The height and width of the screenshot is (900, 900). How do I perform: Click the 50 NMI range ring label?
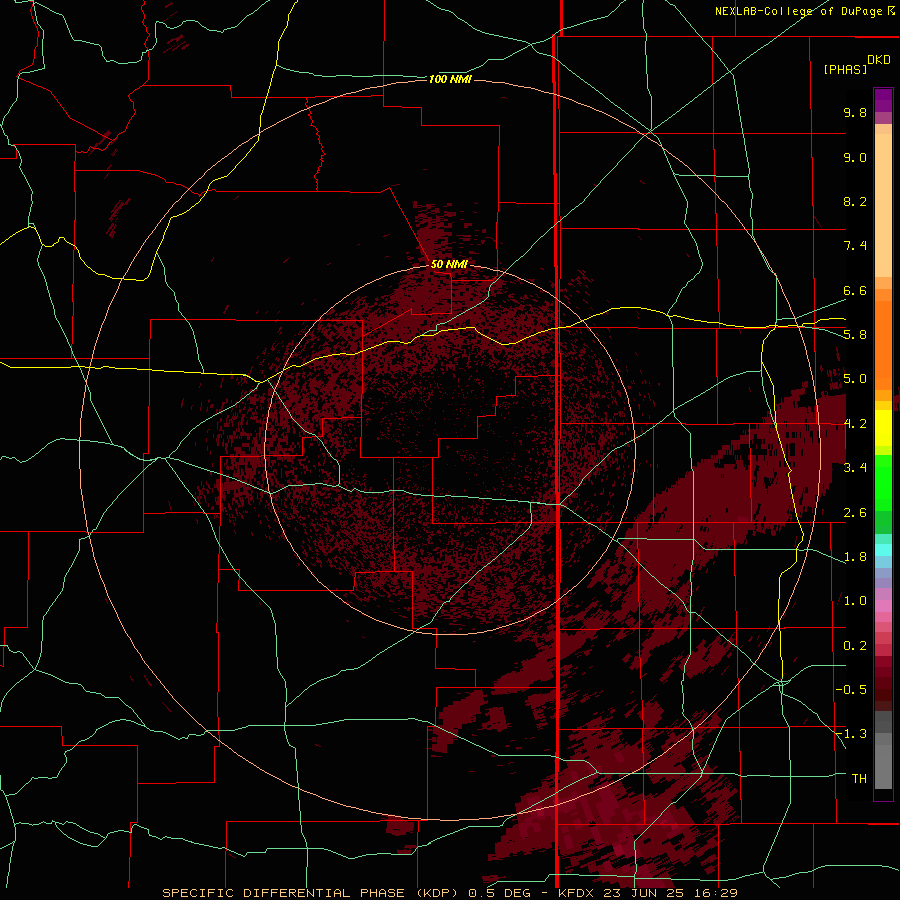pos(449,264)
